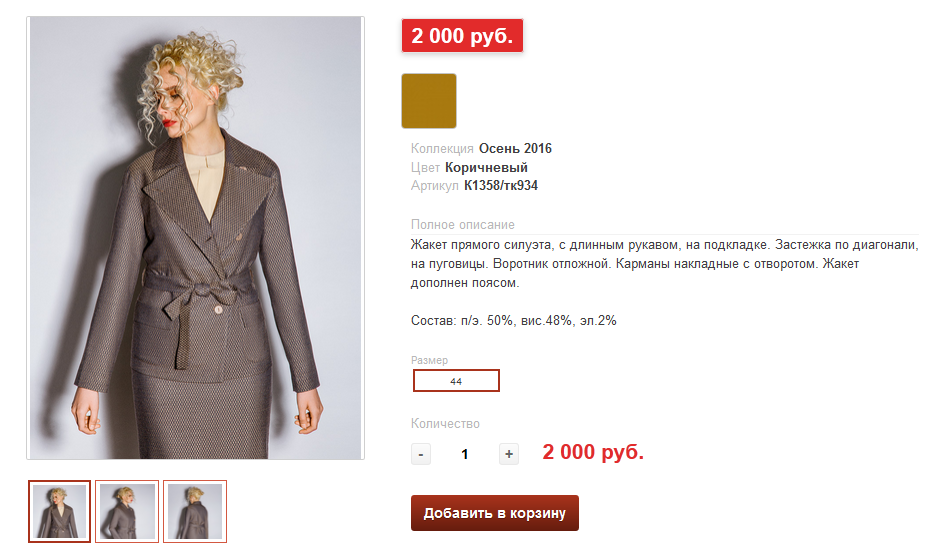Click the Количество label
Viewport: 932px width, 544px height.
[445, 424]
